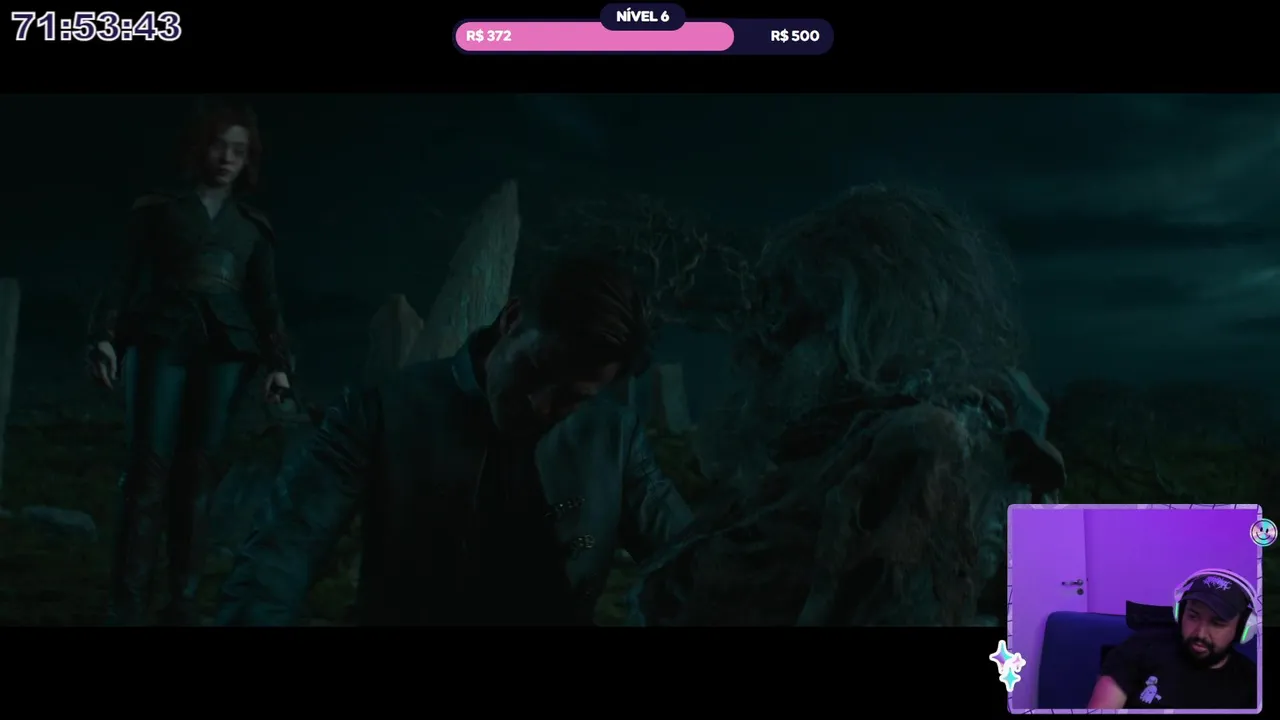The width and height of the screenshot is (1280, 720).
Task: Click the dark movie video frame
Action: 640,360
